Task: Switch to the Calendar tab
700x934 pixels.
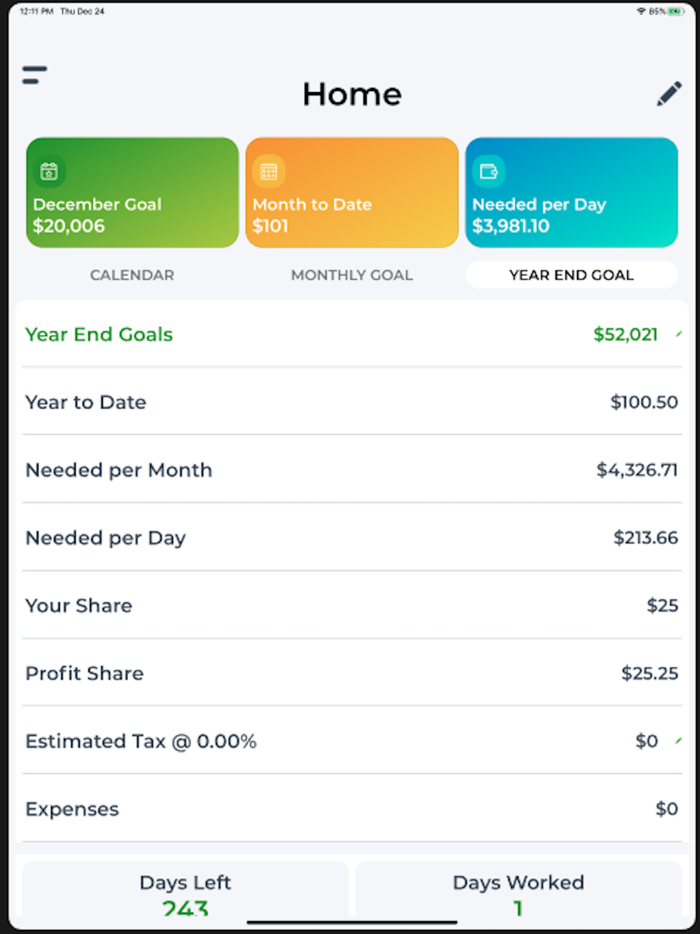Action: [x=132, y=275]
